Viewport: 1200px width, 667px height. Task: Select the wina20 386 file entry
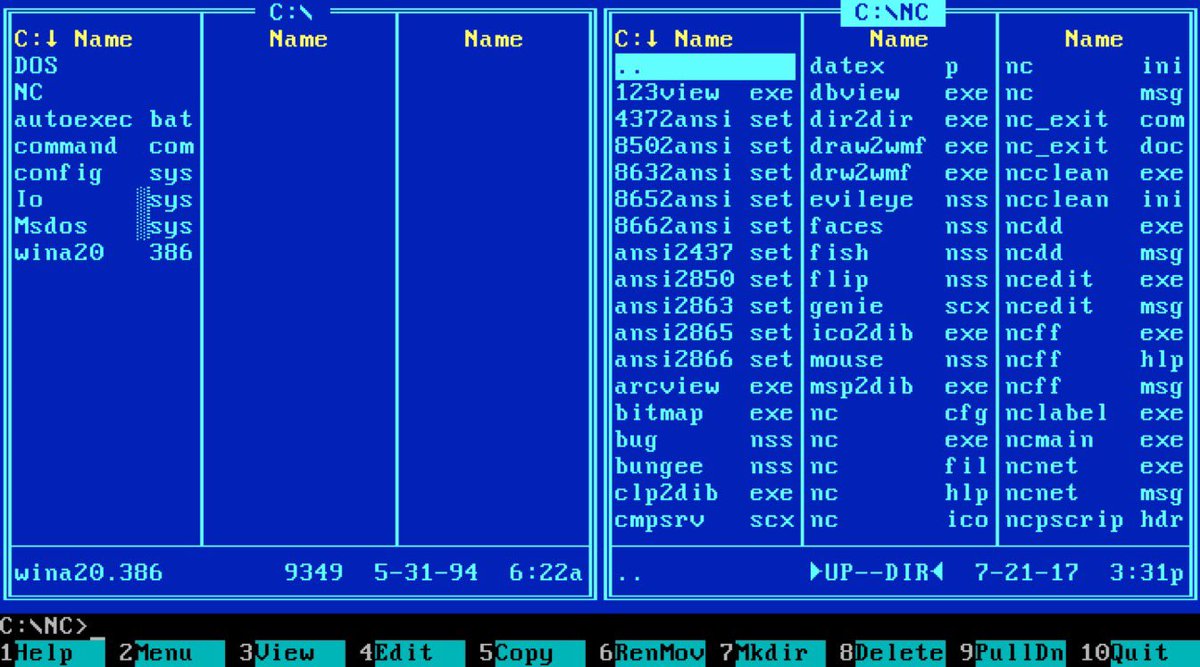[x=104, y=253]
